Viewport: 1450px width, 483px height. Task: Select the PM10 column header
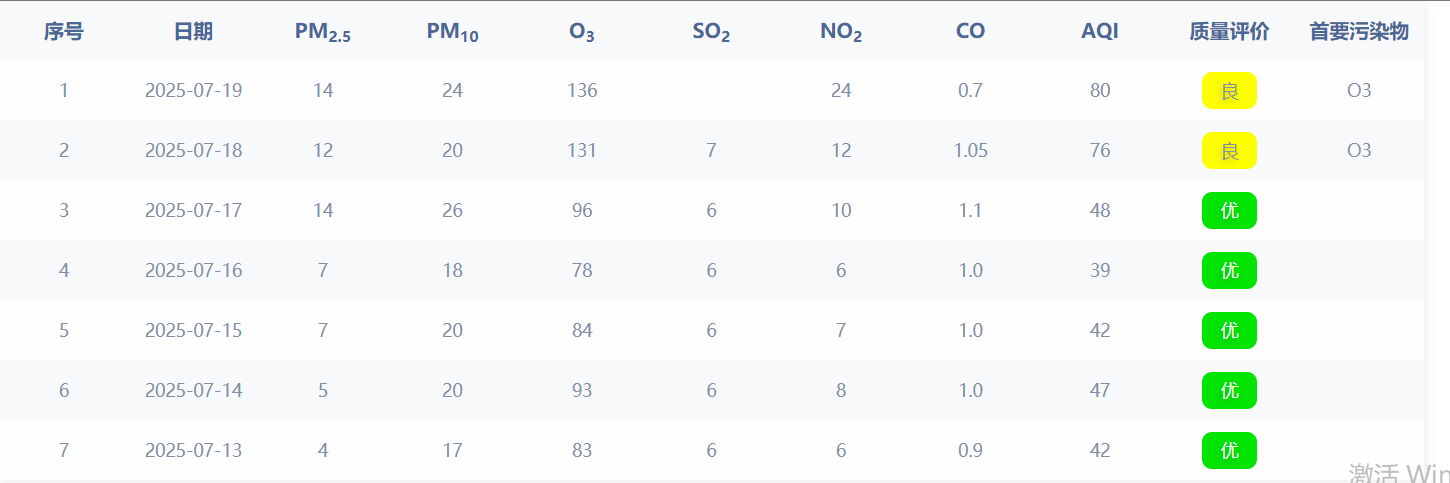[x=452, y=32]
